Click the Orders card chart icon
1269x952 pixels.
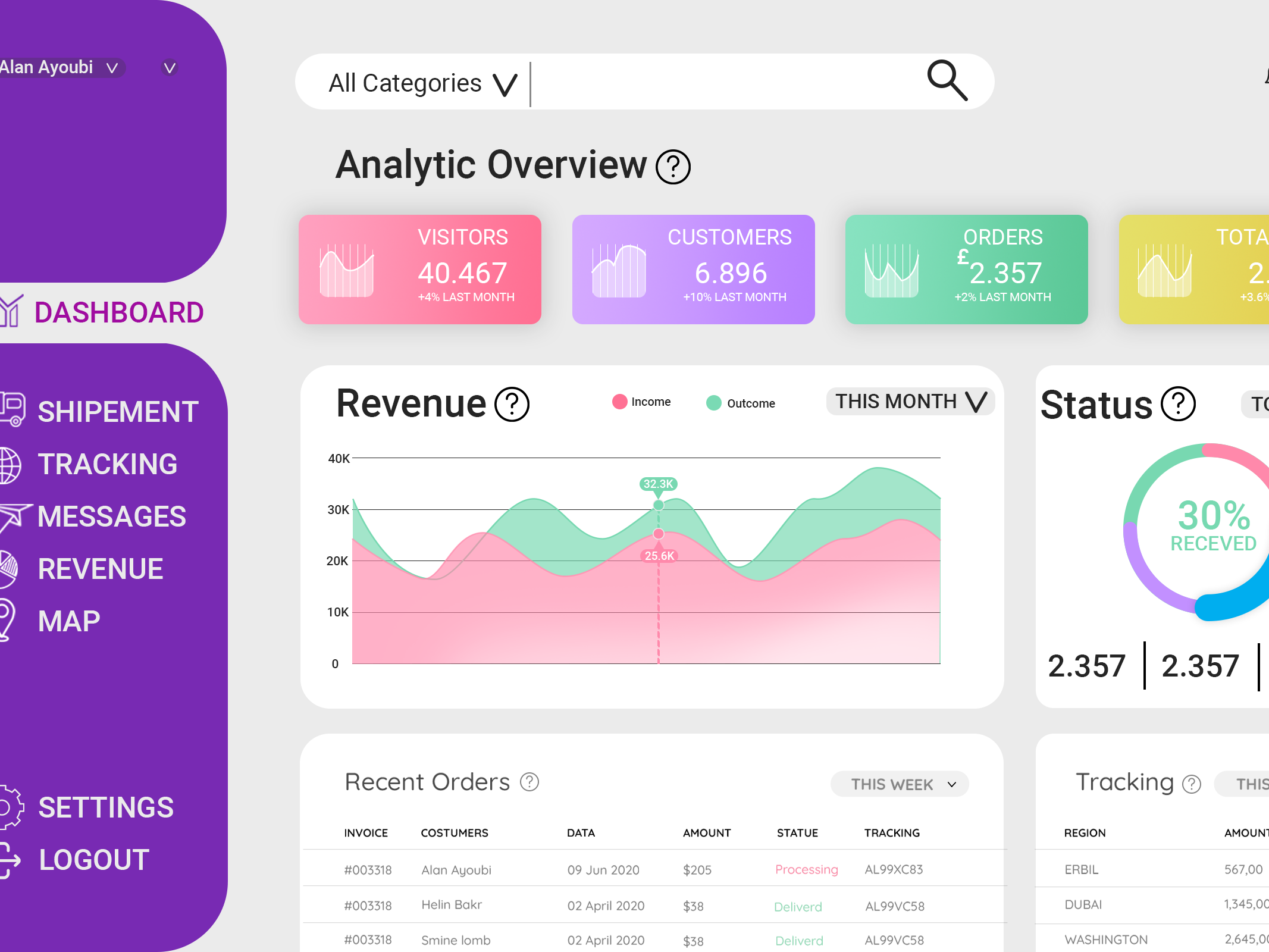coord(891,270)
